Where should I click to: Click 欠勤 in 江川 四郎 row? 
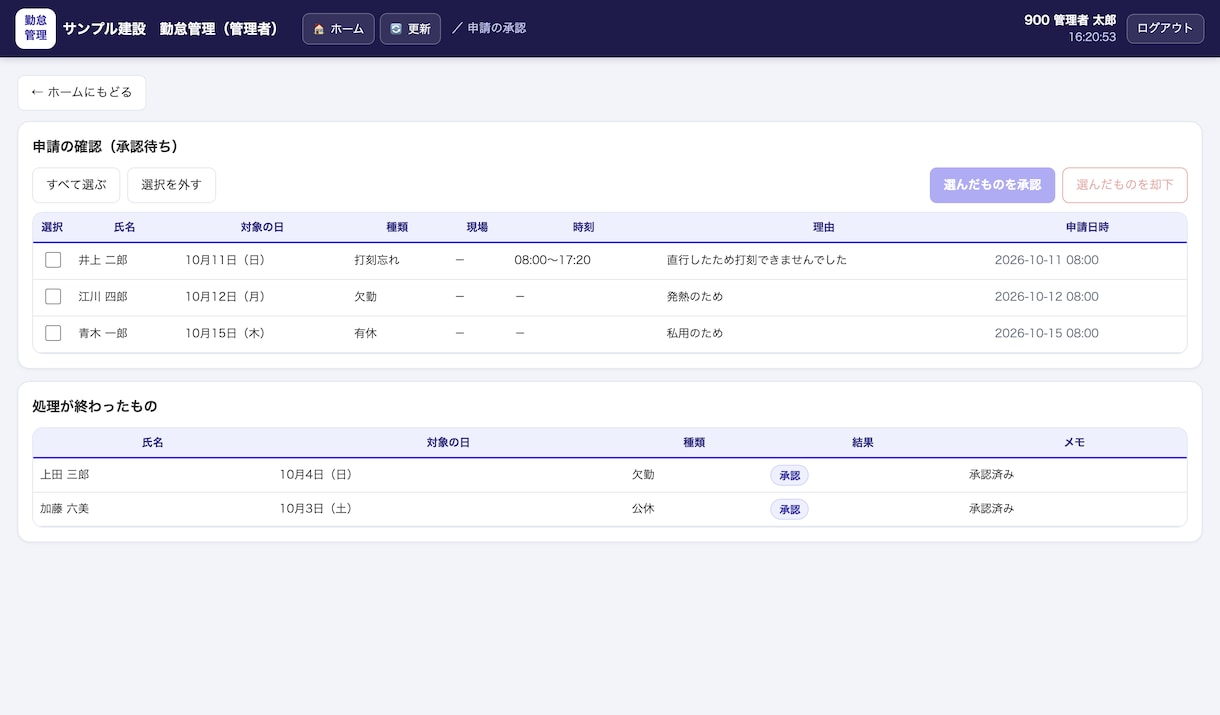coord(365,297)
